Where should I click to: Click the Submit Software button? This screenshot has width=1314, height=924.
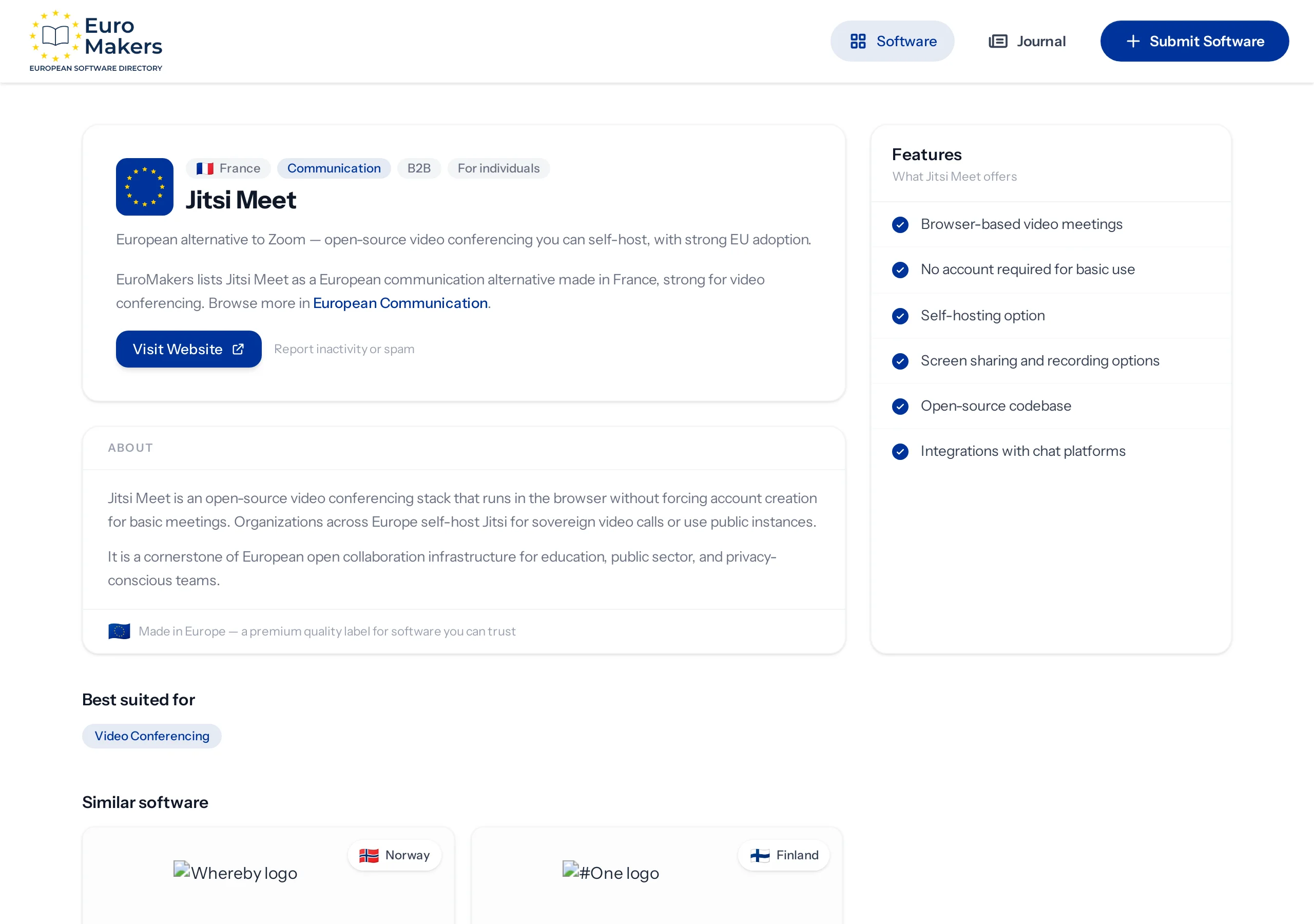tap(1194, 41)
